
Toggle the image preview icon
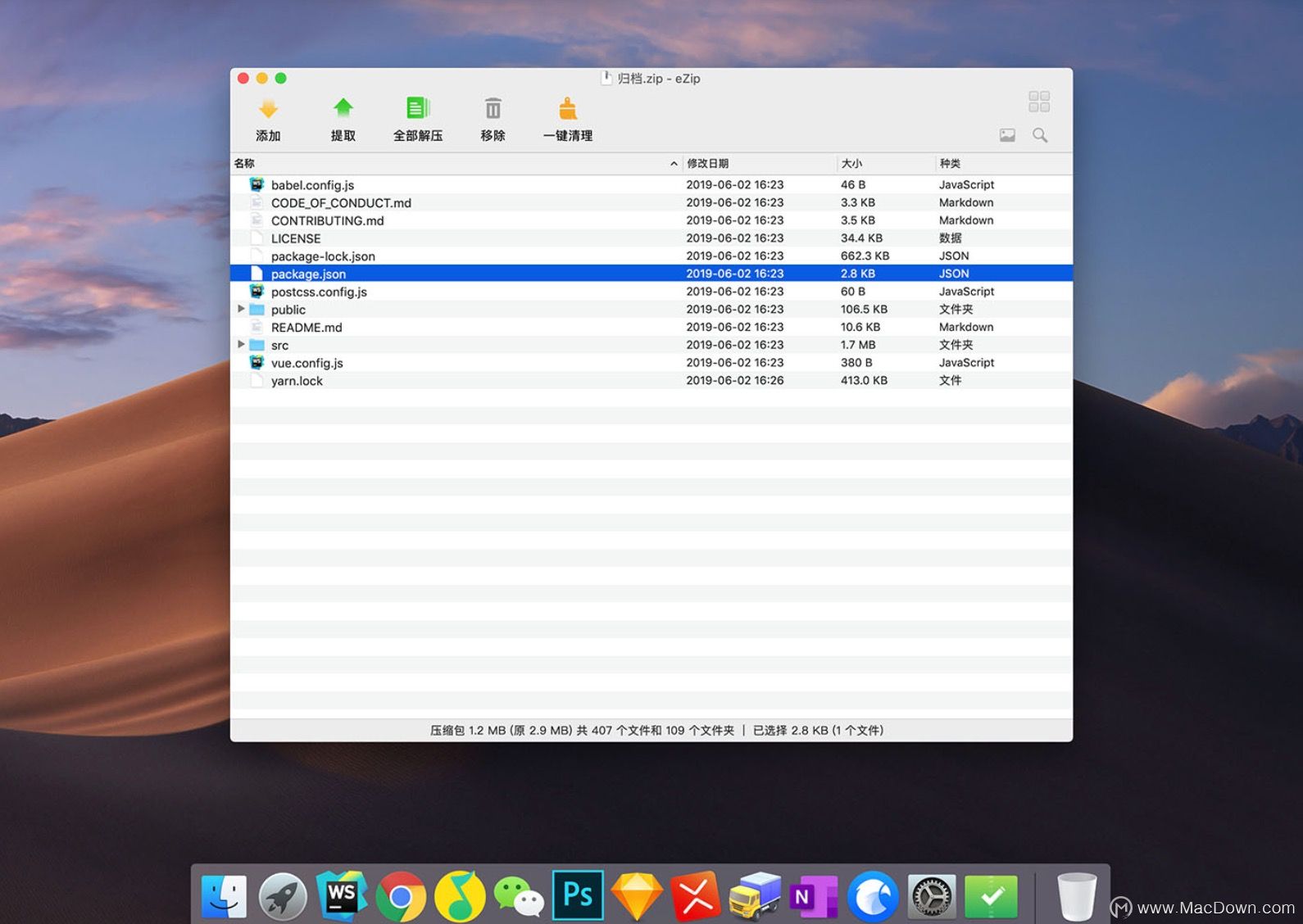[x=1007, y=135]
